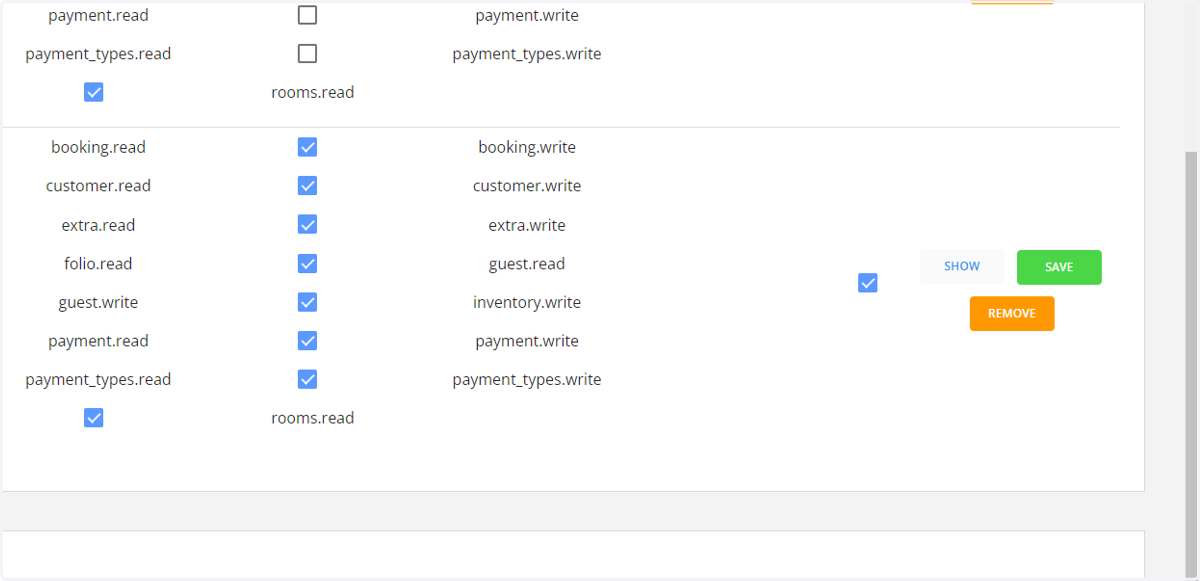Uncheck the checked box beside payment.read and payment.write
The height and width of the screenshot is (581, 1200).
[x=308, y=341]
